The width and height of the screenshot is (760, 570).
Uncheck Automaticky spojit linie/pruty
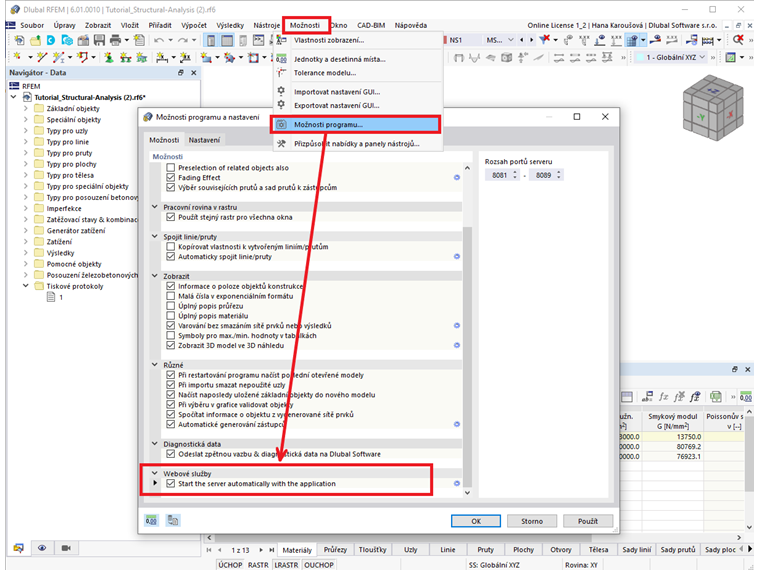170,256
